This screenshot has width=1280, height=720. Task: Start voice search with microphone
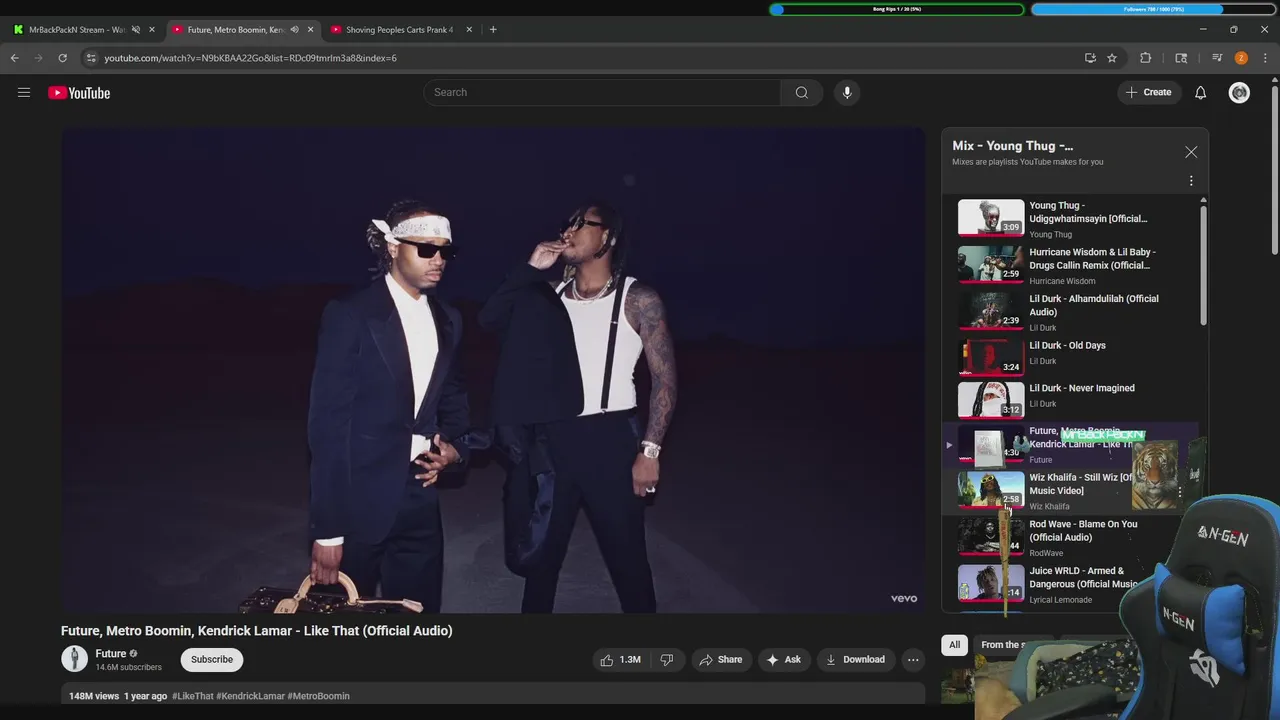coord(847,92)
